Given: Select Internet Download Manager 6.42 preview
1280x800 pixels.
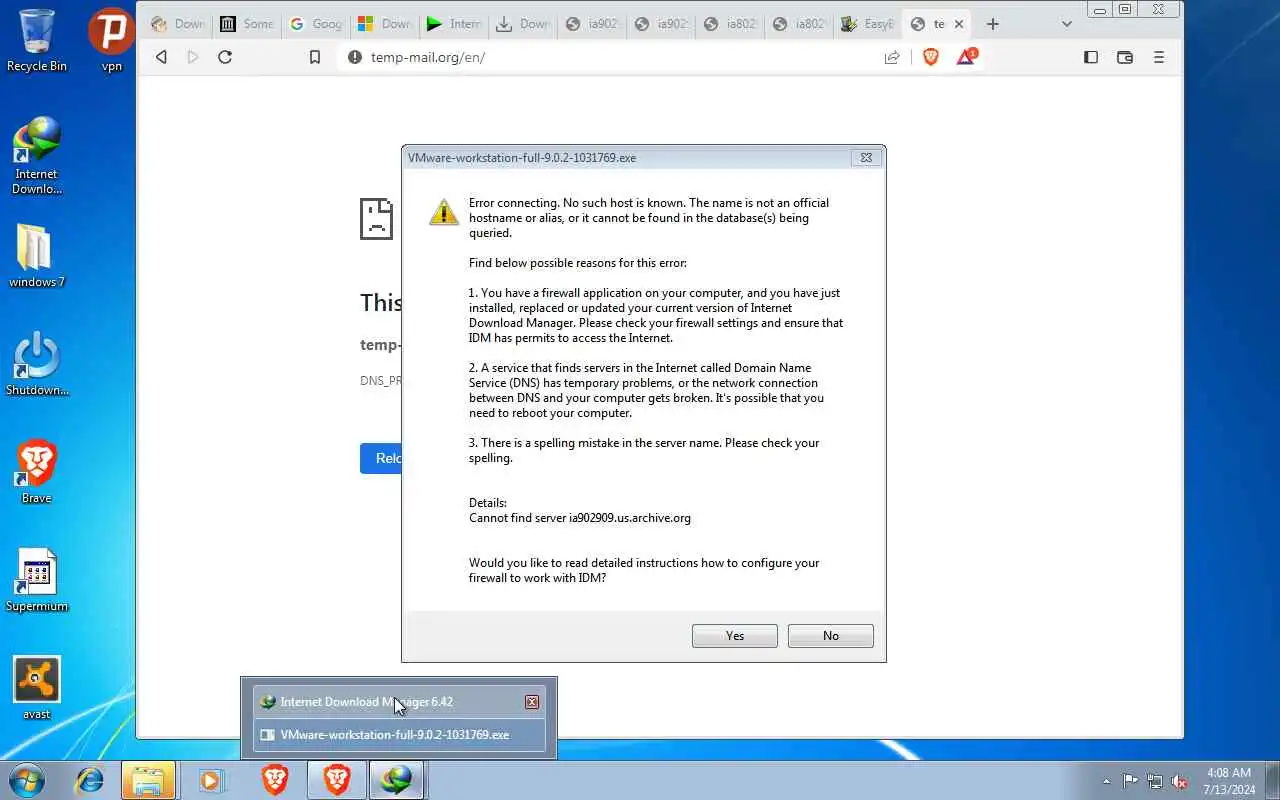Looking at the screenshot, I should tap(399, 702).
